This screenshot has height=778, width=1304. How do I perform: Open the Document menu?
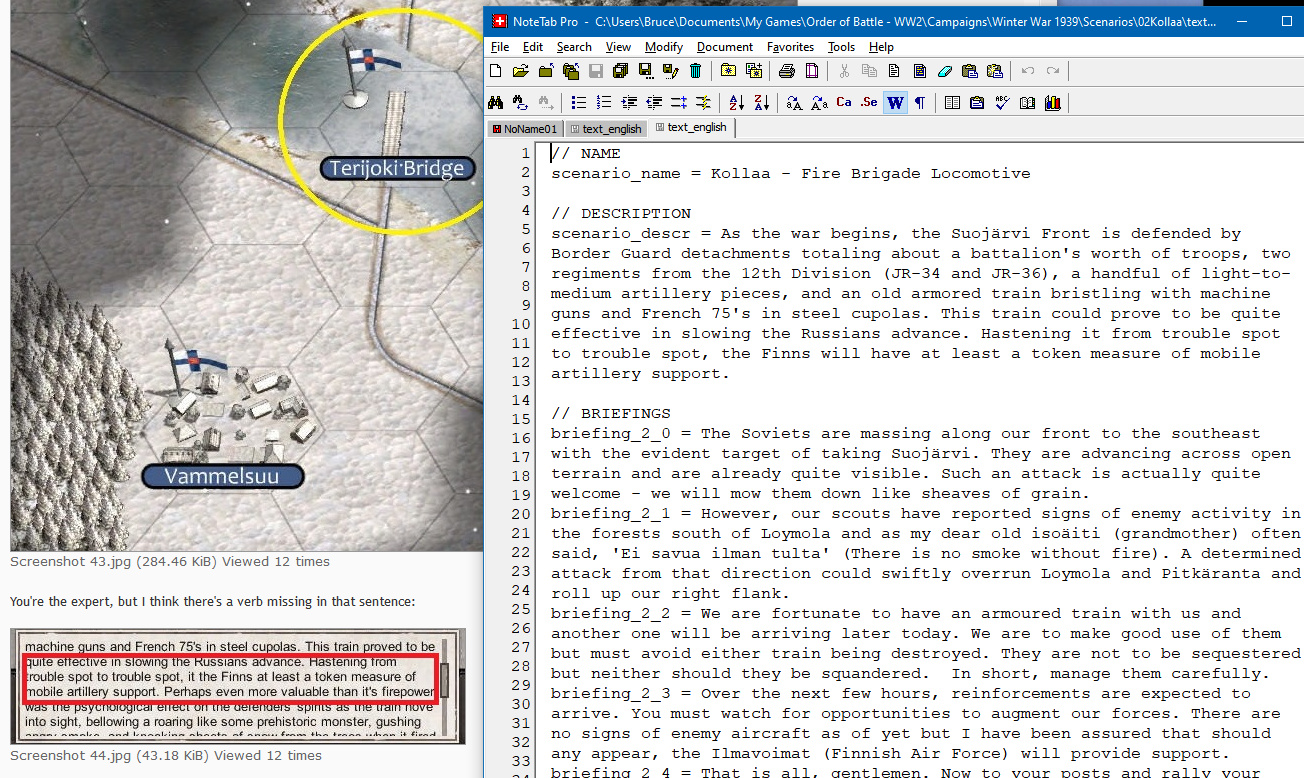point(725,47)
